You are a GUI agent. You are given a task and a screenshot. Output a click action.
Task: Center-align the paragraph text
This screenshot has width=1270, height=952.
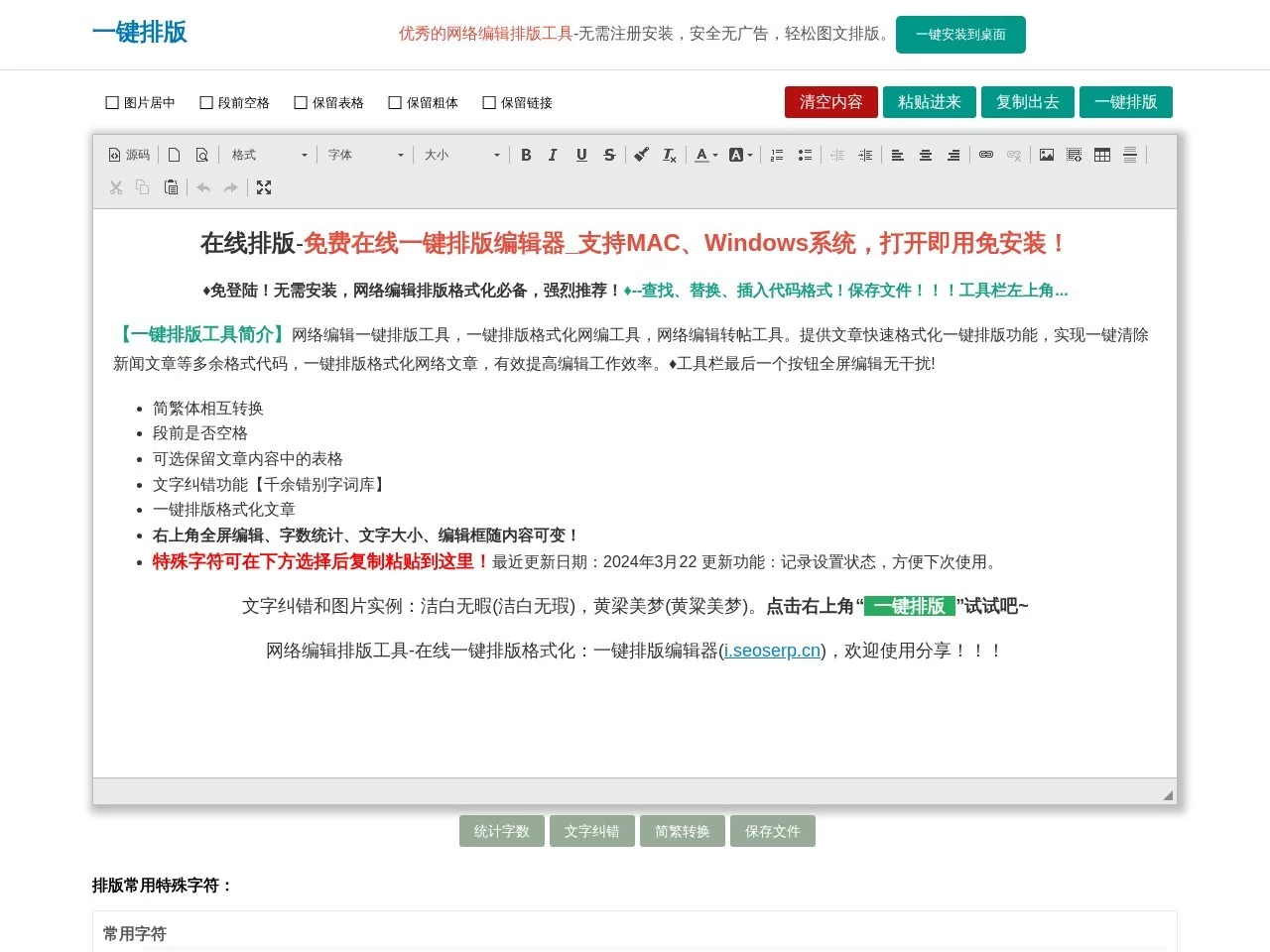(x=926, y=155)
